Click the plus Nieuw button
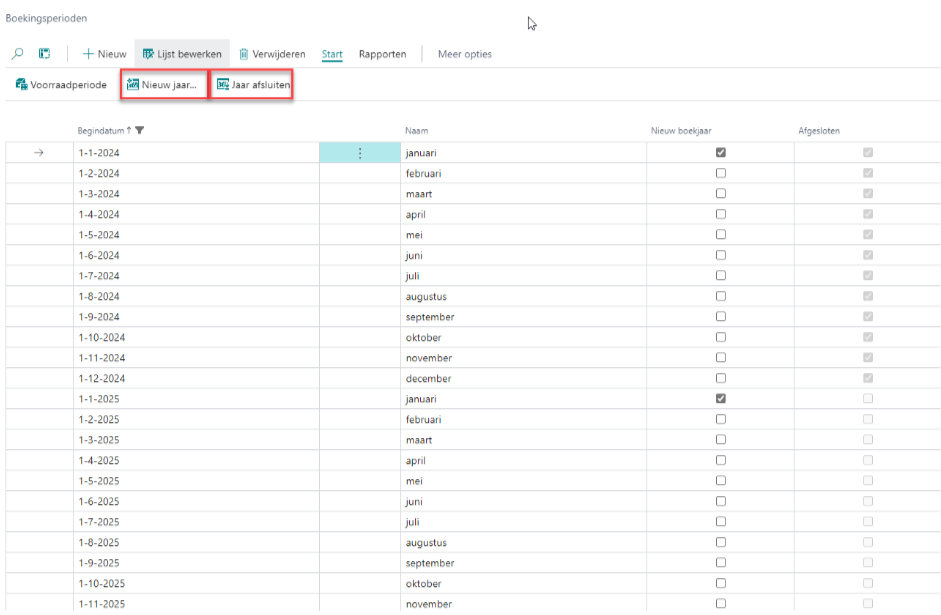941x615 pixels. (104, 54)
